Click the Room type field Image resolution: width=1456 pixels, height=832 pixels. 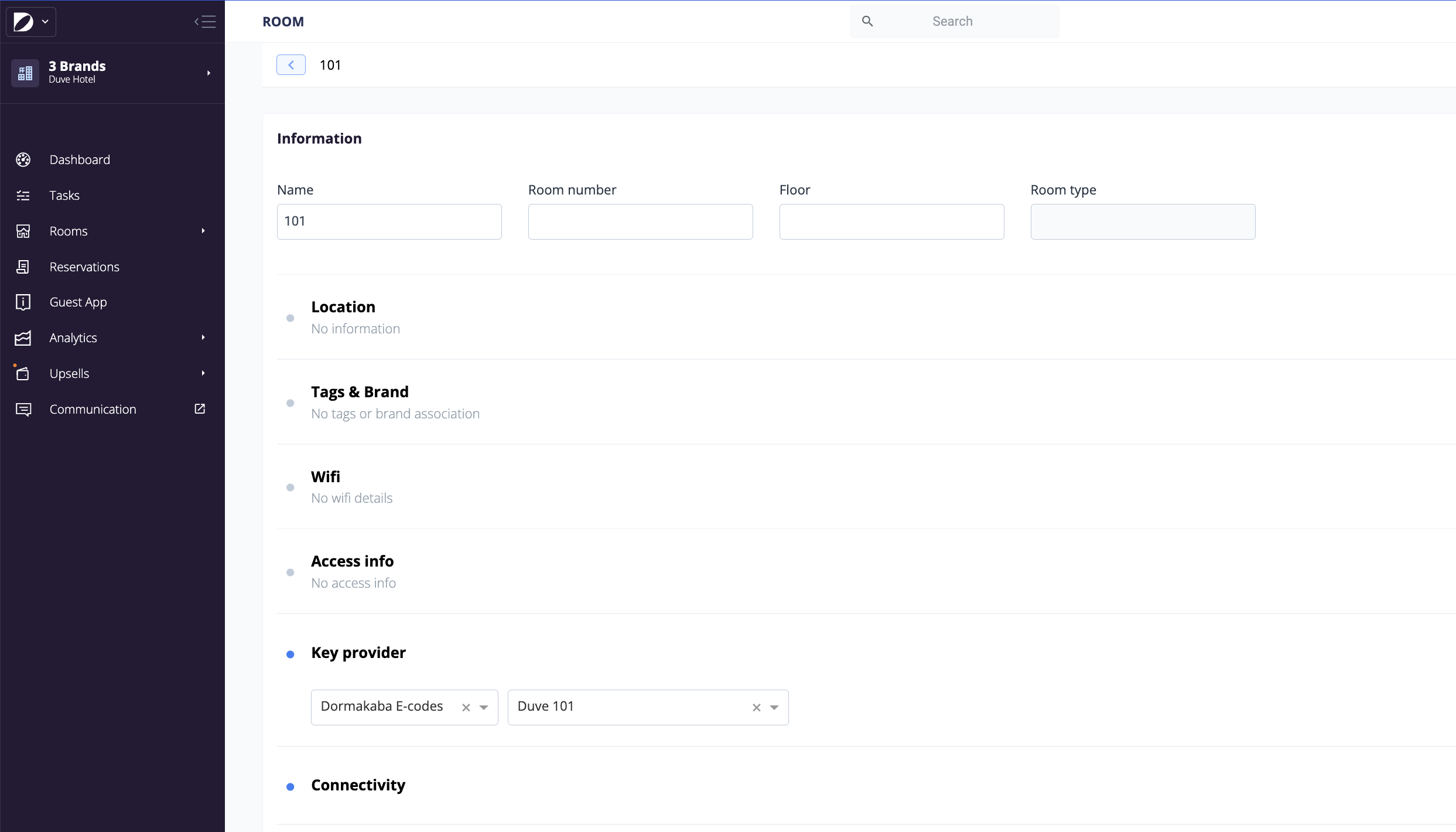[x=1143, y=221]
